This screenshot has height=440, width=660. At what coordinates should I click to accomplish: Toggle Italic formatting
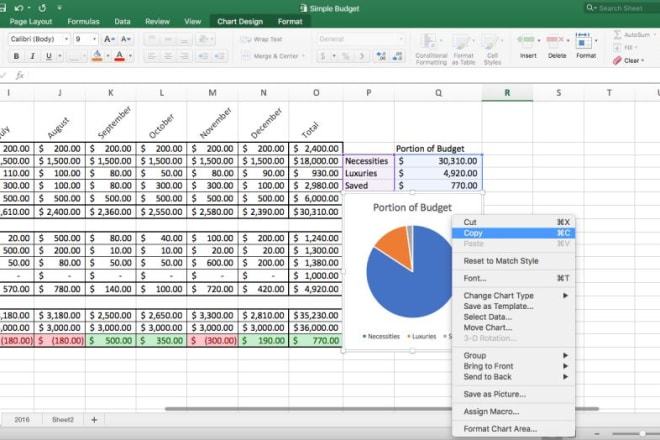click(32, 56)
